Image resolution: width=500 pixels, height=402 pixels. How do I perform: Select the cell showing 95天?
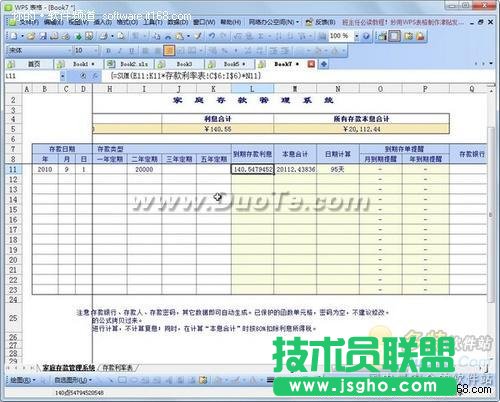pyautogui.click(x=338, y=169)
